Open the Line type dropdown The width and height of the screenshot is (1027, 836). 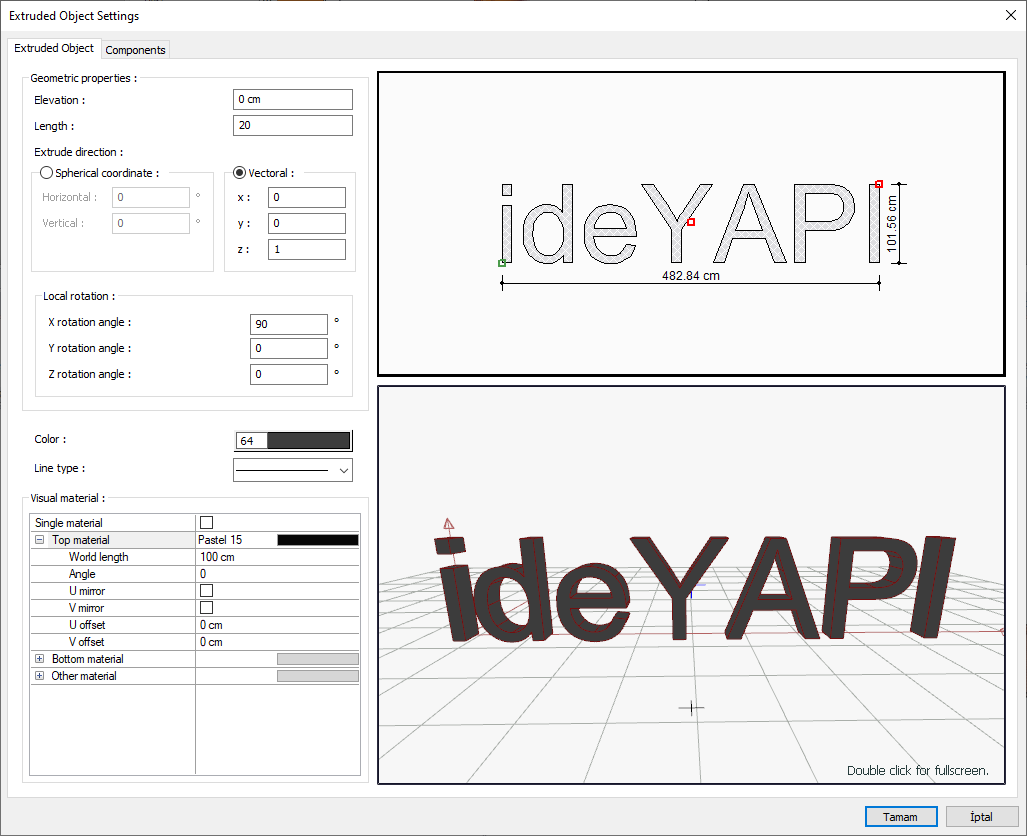point(343,469)
